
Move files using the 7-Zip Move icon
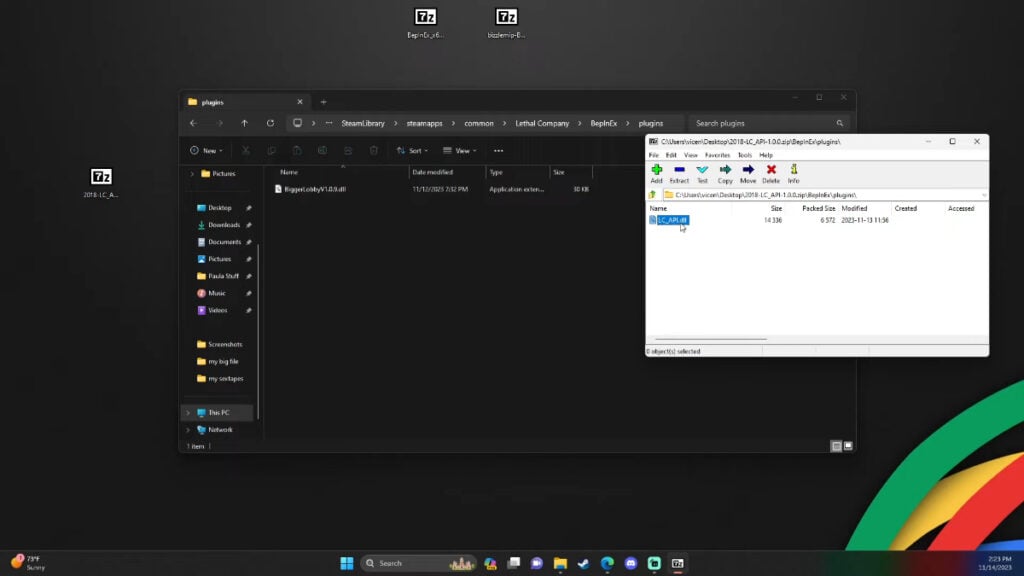pyautogui.click(x=749, y=171)
